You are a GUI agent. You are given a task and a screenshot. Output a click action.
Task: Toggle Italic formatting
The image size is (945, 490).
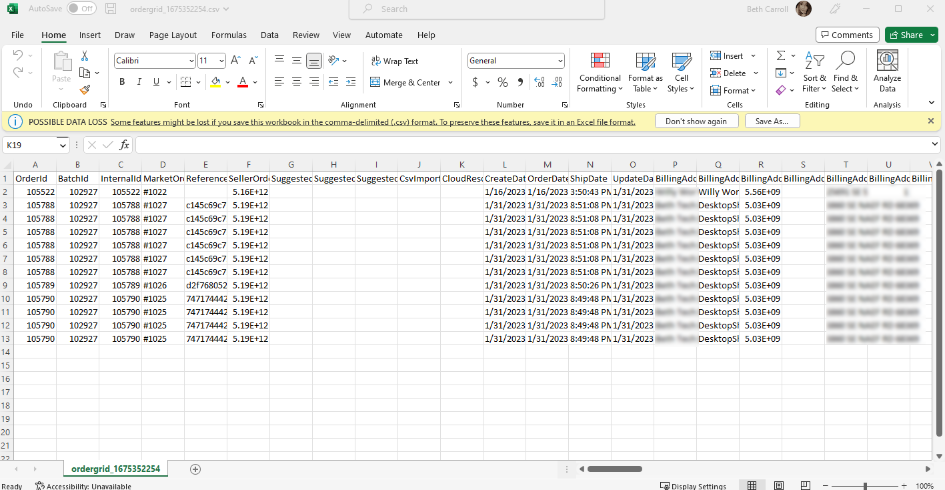pos(139,82)
